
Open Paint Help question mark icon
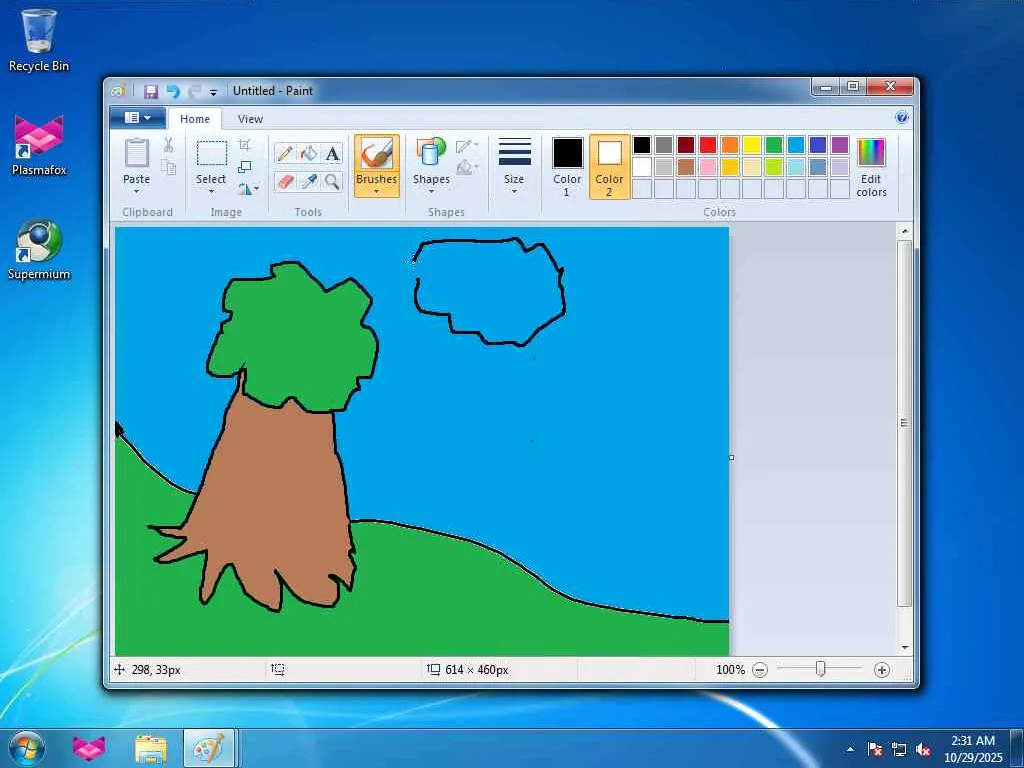click(x=902, y=118)
